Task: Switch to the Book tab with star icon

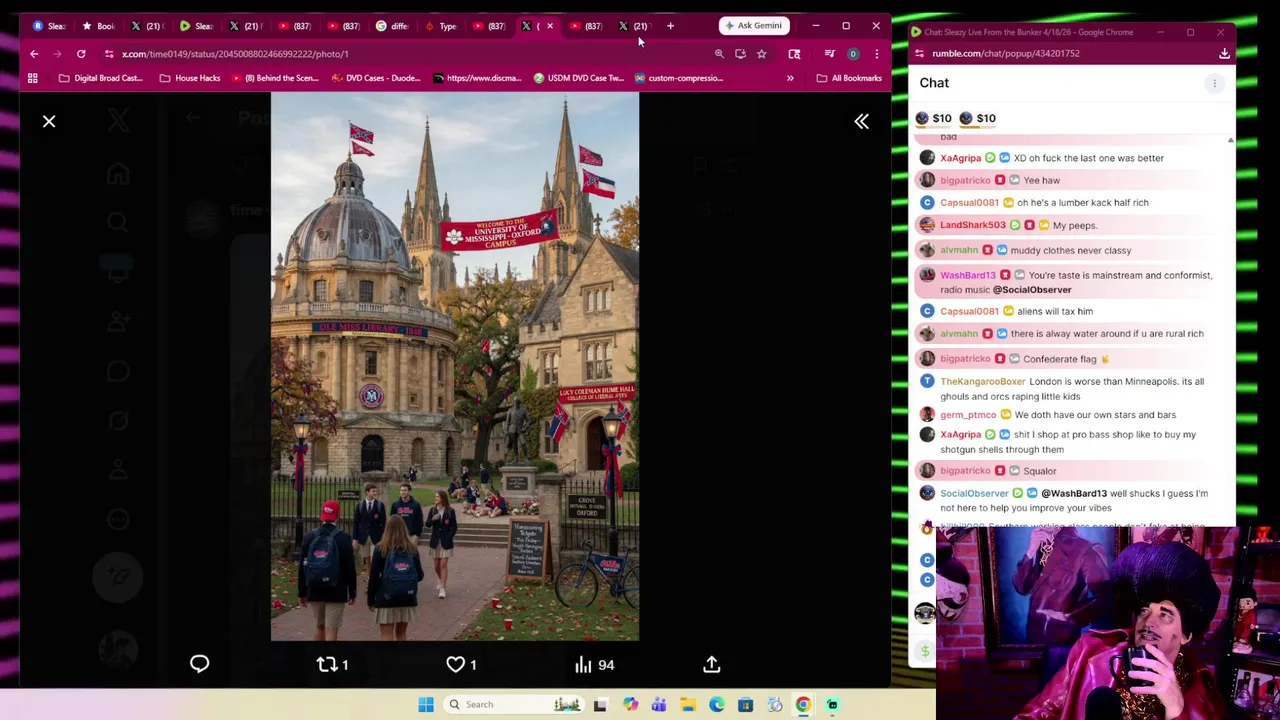Action: tap(98, 26)
